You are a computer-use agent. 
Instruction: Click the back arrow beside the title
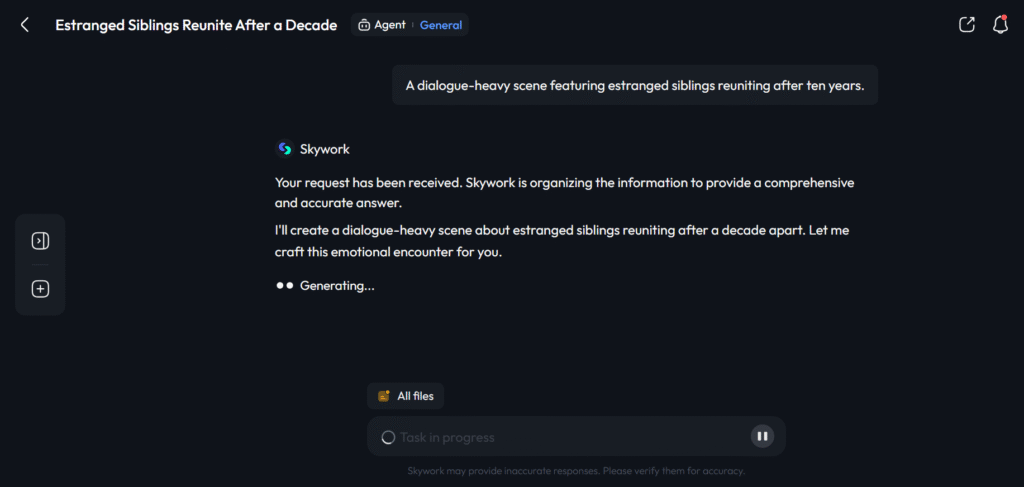point(25,25)
